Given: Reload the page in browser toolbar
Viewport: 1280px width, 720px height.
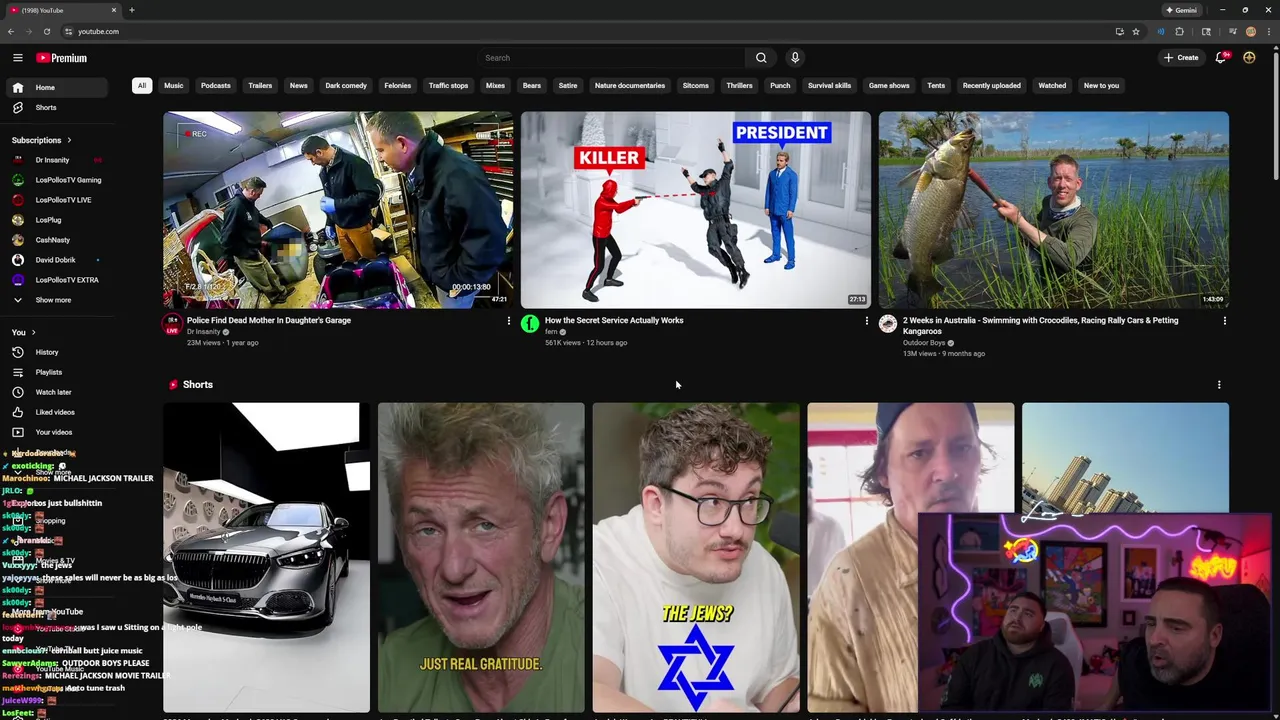Looking at the screenshot, I should [x=47, y=31].
